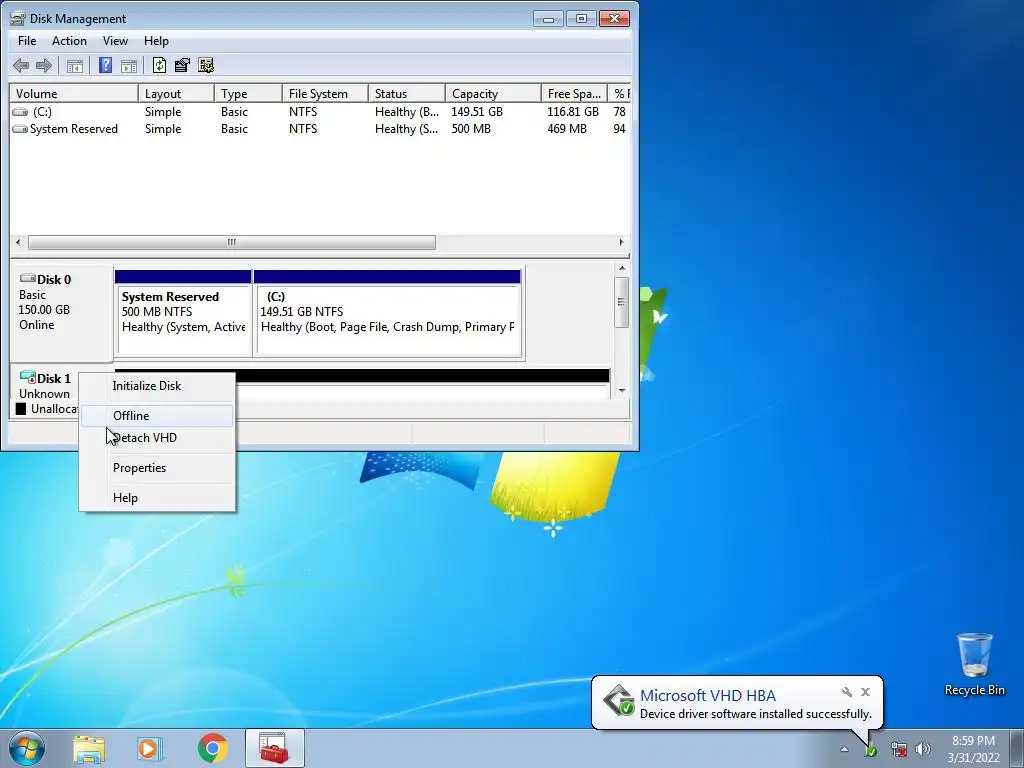This screenshot has width=1024, height=768.
Task: Sort by the Type column header
Action: click(248, 93)
